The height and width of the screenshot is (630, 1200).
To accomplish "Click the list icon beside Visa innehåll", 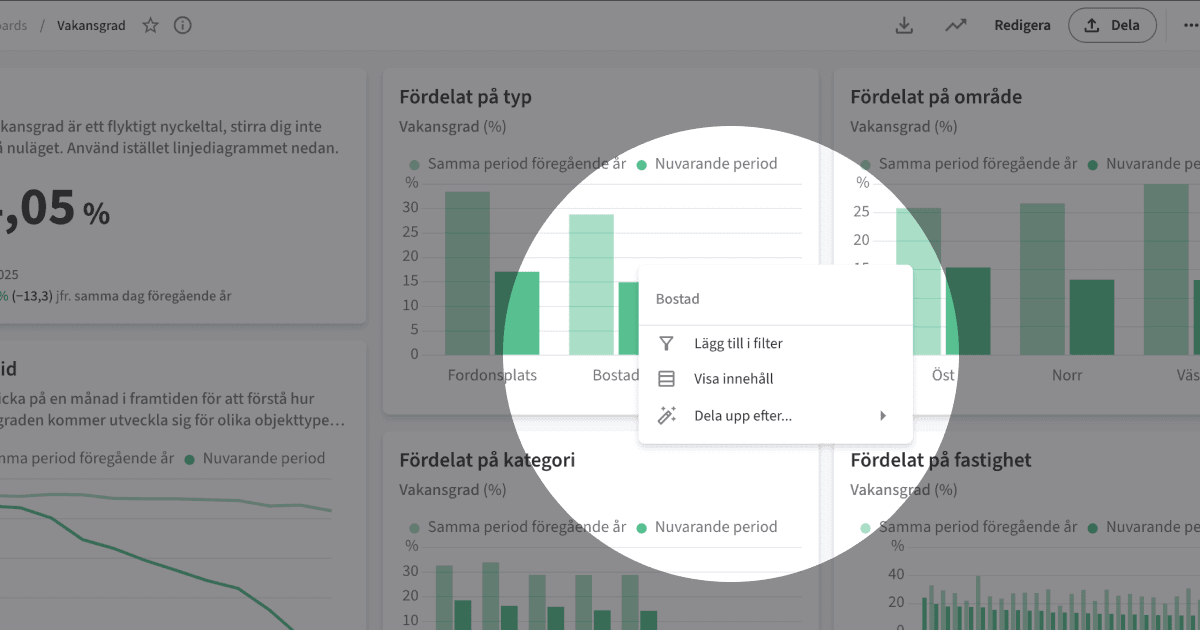I will click(x=666, y=378).
